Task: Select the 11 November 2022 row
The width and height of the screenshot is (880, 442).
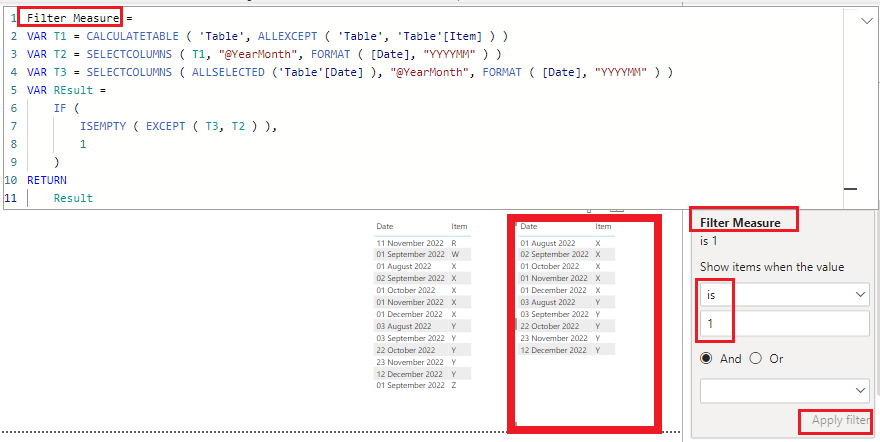Action: point(423,243)
